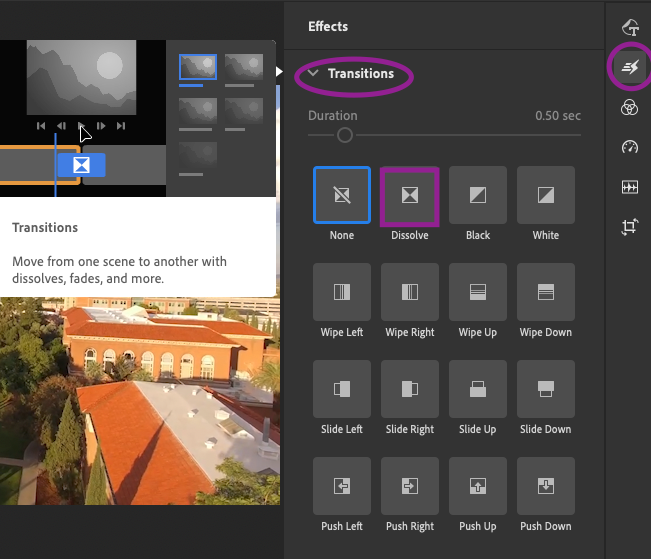Click the transition marker on the timeline preview
Viewport: 651px width, 559px height.
81,165
